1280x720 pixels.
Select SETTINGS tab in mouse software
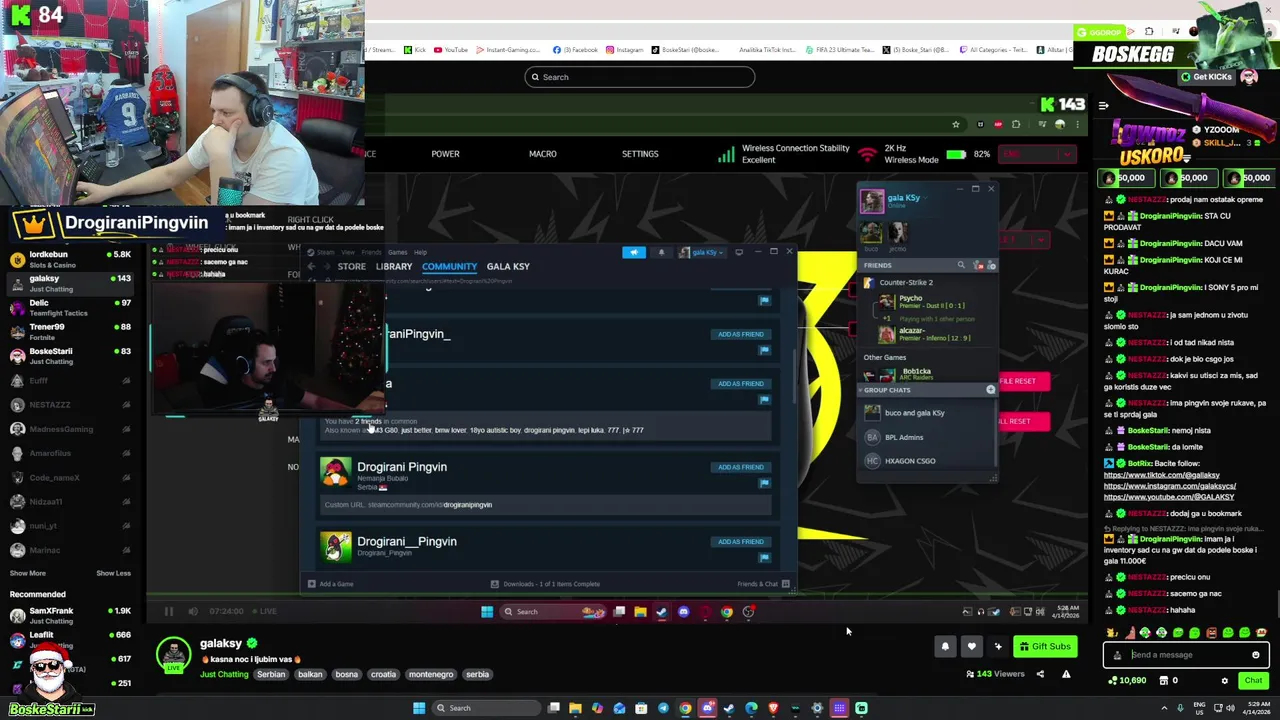tap(640, 154)
